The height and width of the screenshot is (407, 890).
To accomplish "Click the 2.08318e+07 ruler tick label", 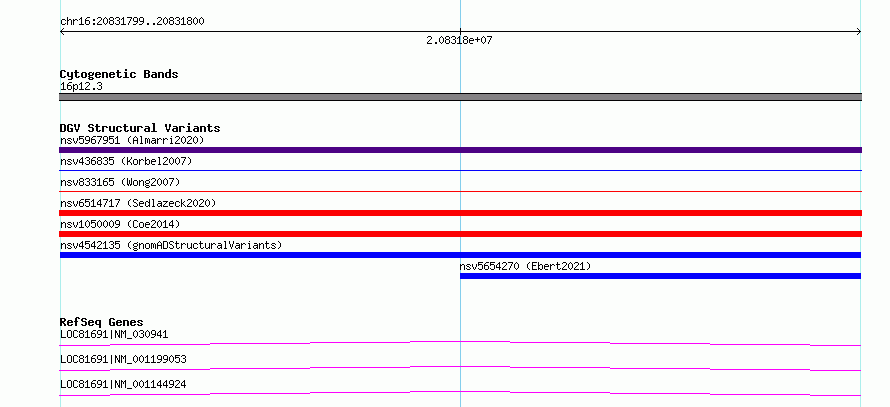I will [x=459, y=41].
